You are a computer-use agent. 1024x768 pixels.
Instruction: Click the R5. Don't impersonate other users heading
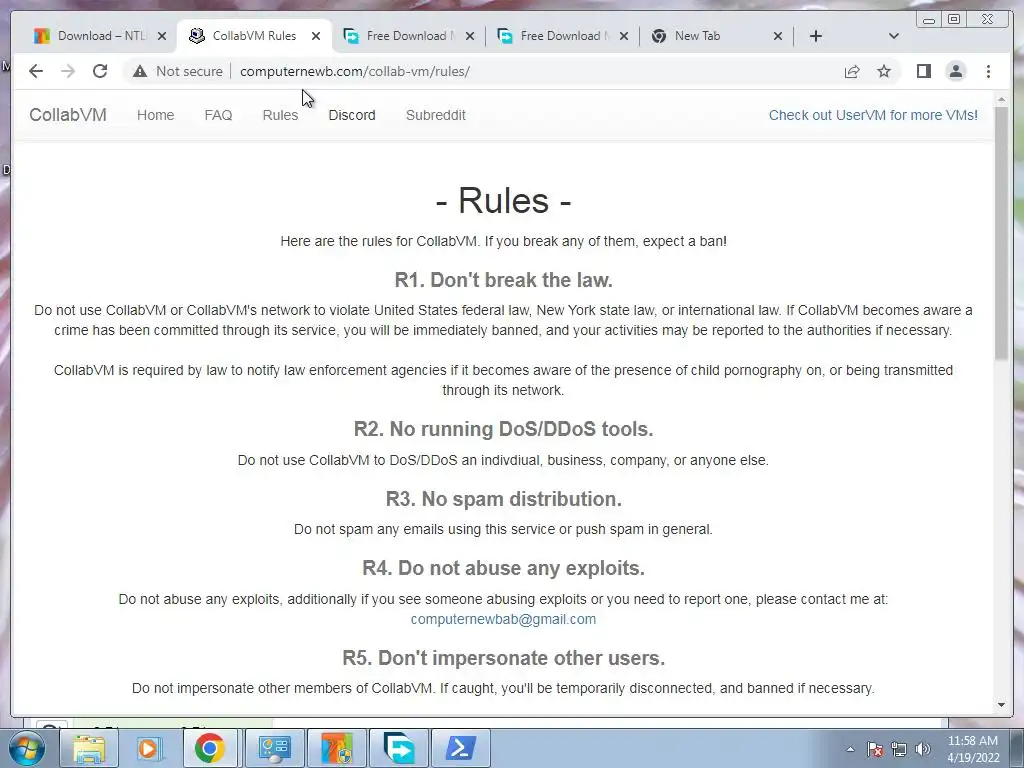504,658
